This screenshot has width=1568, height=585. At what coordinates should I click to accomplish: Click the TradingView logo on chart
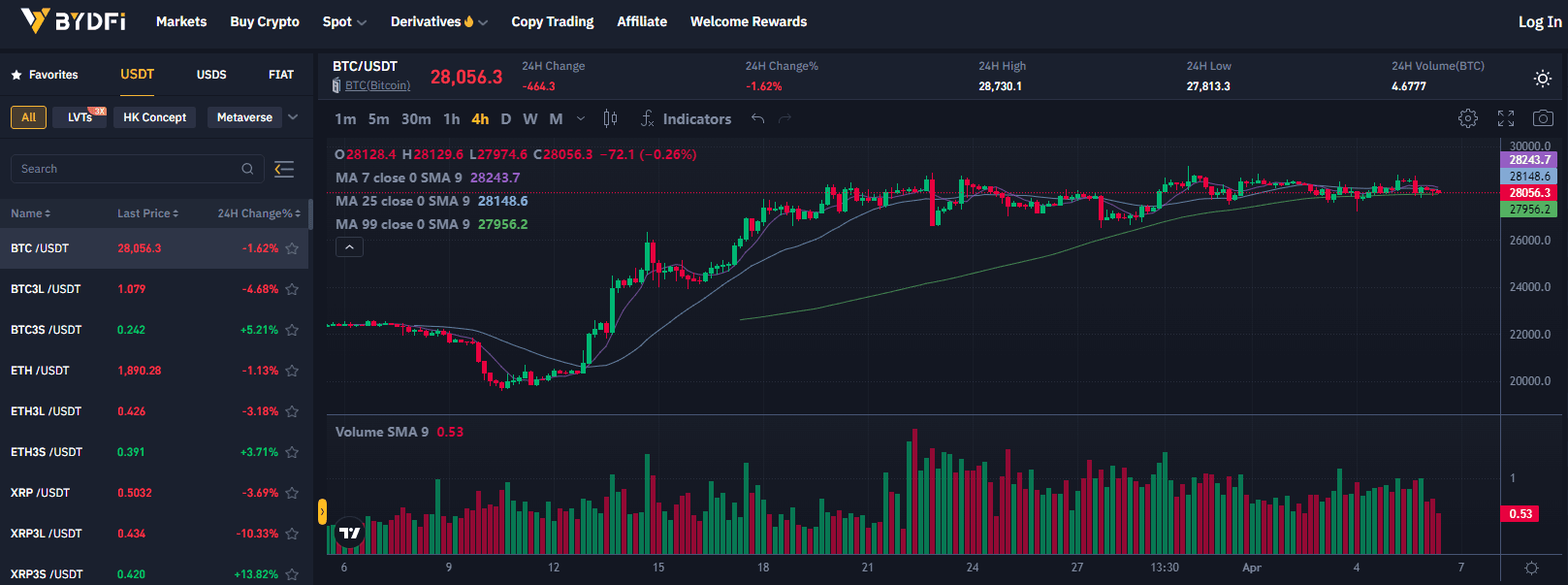coord(350,533)
